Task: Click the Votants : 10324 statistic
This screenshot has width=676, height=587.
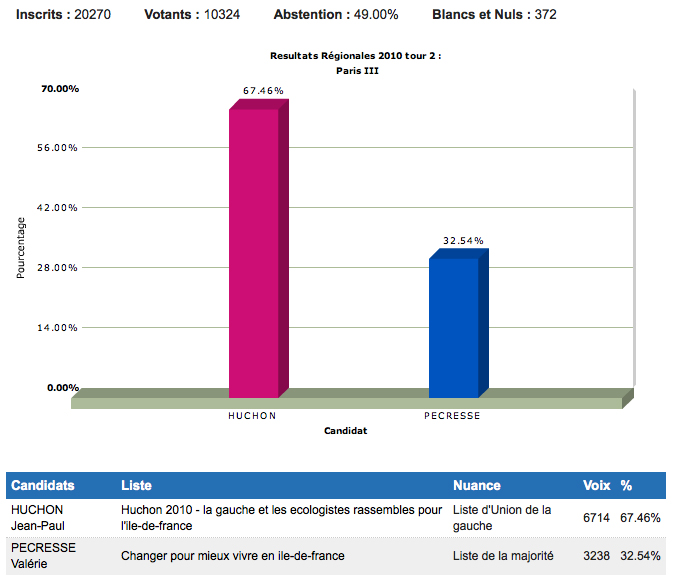Action: click(x=192, y=15)
